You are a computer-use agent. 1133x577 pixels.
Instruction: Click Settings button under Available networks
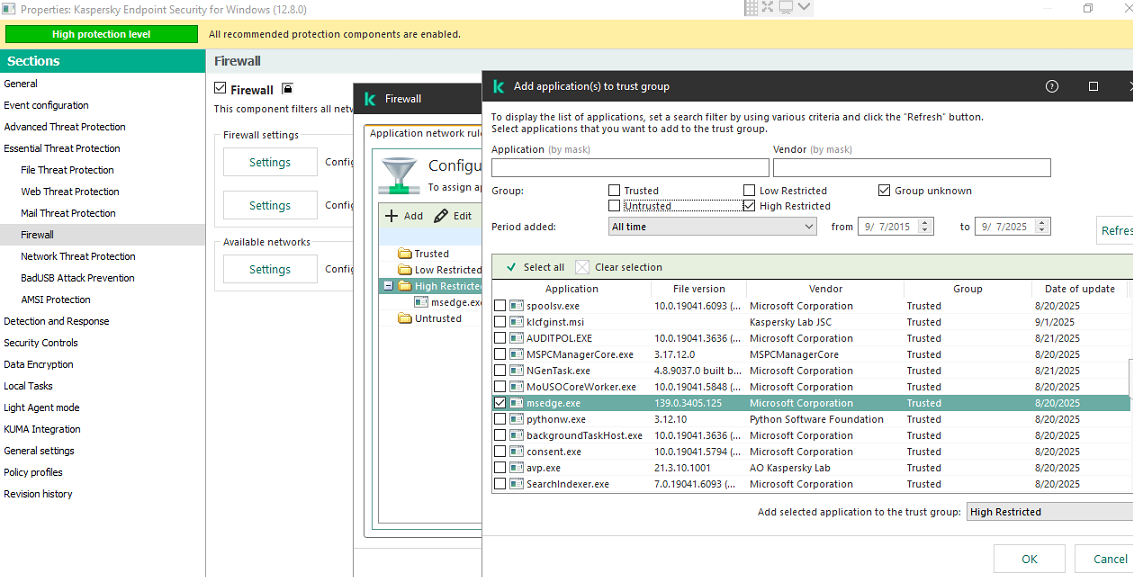pos(270,269)
